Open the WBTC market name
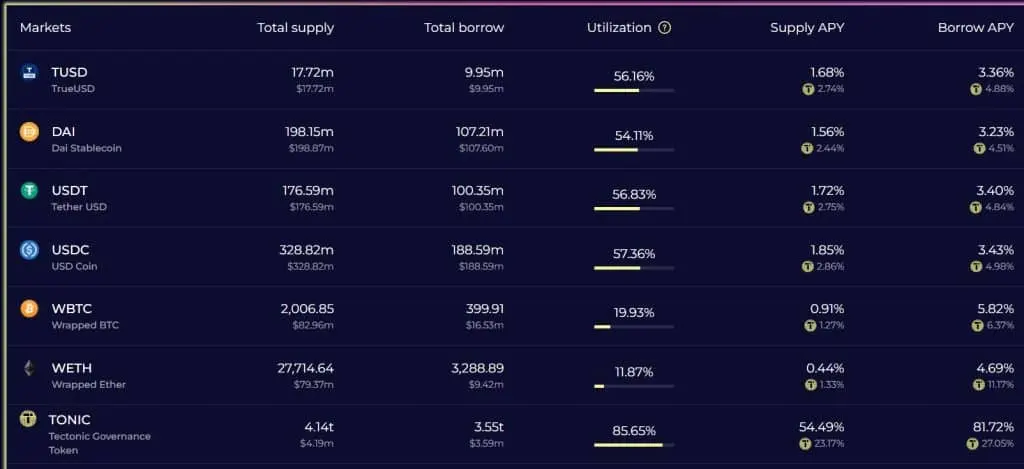1024x469 pixels. point(72,308)
